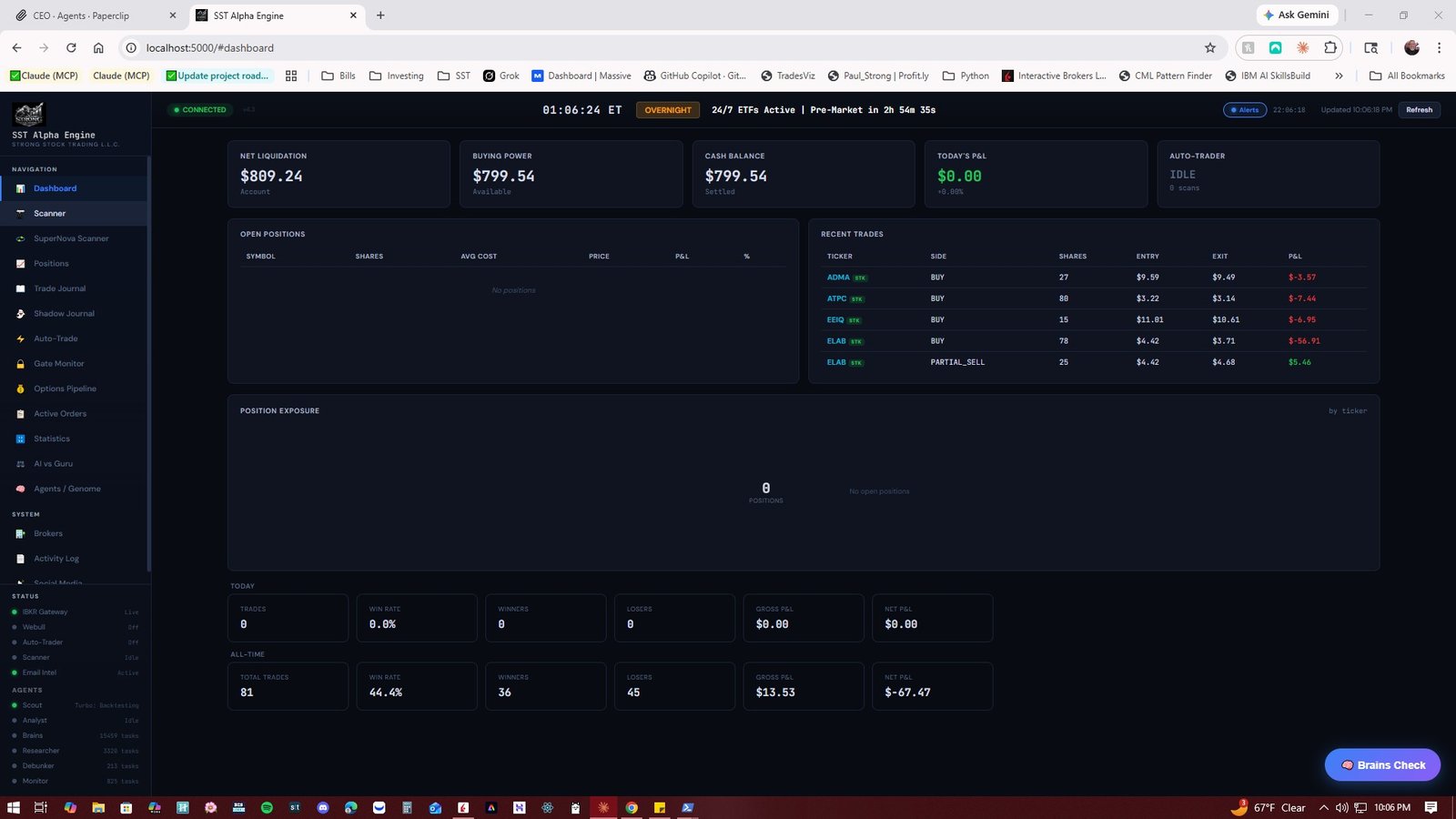Image resolution: width=1456 pixels, height=819 pixels.
Task: Click the browser home icon
Action: coord(98,47)
